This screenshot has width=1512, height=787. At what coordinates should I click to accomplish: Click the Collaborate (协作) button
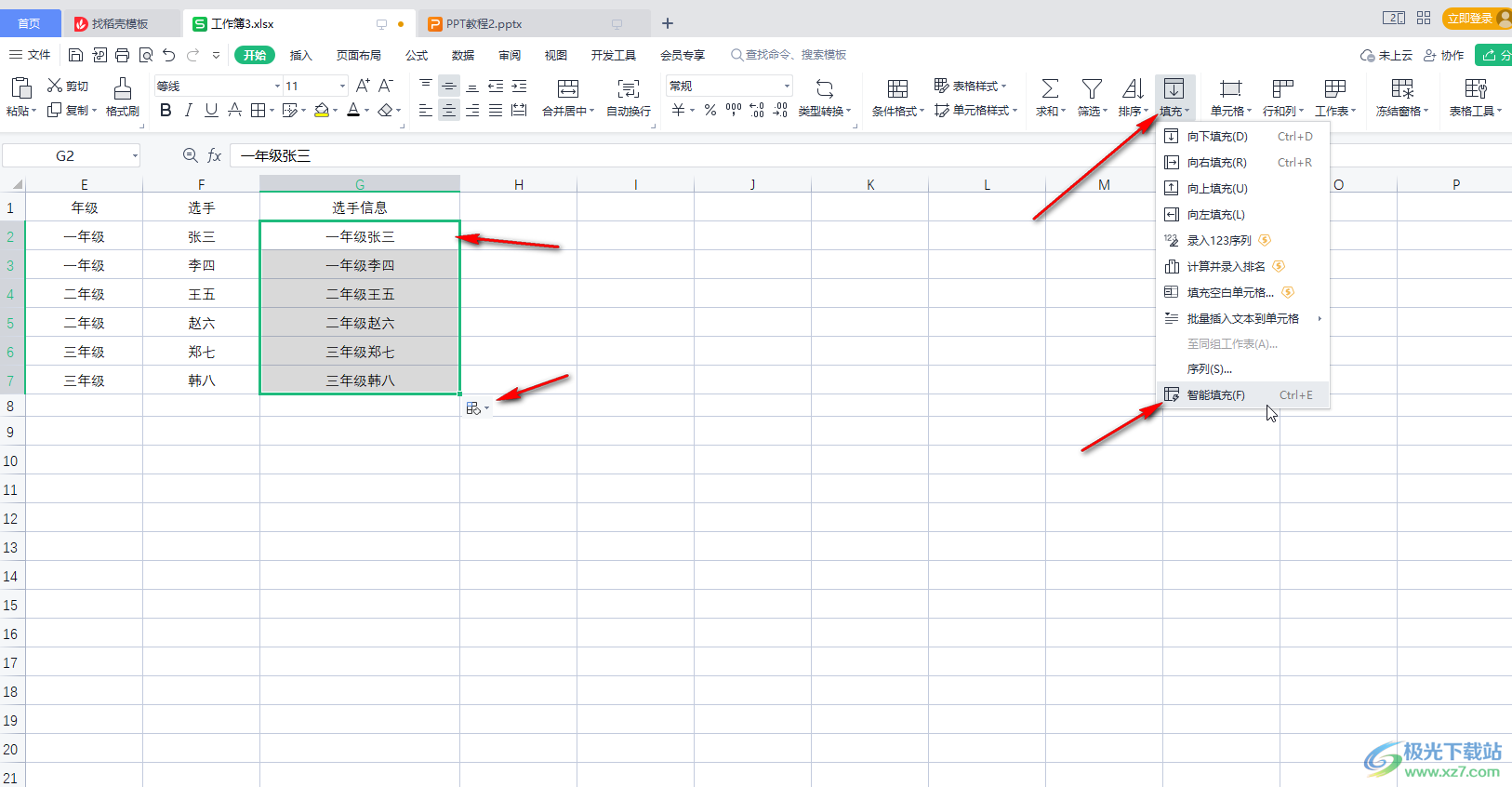point(1444,55)
